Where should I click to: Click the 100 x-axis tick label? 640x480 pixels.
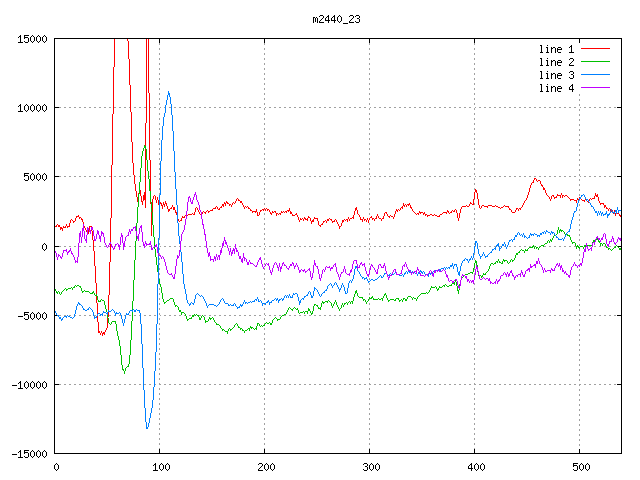161,467
